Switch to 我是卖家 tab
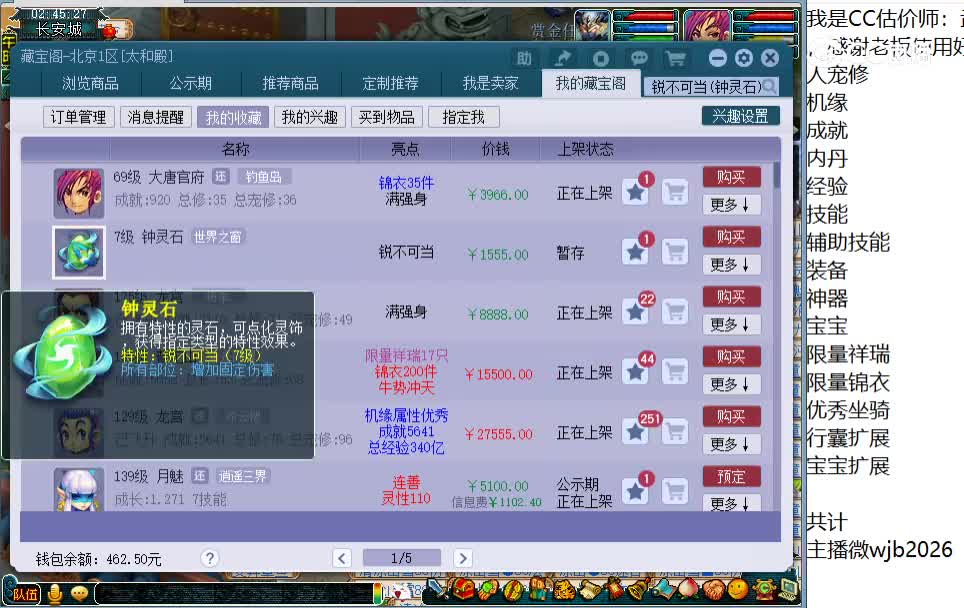This screenshot has height=608, width=964. tap(490, 84)
